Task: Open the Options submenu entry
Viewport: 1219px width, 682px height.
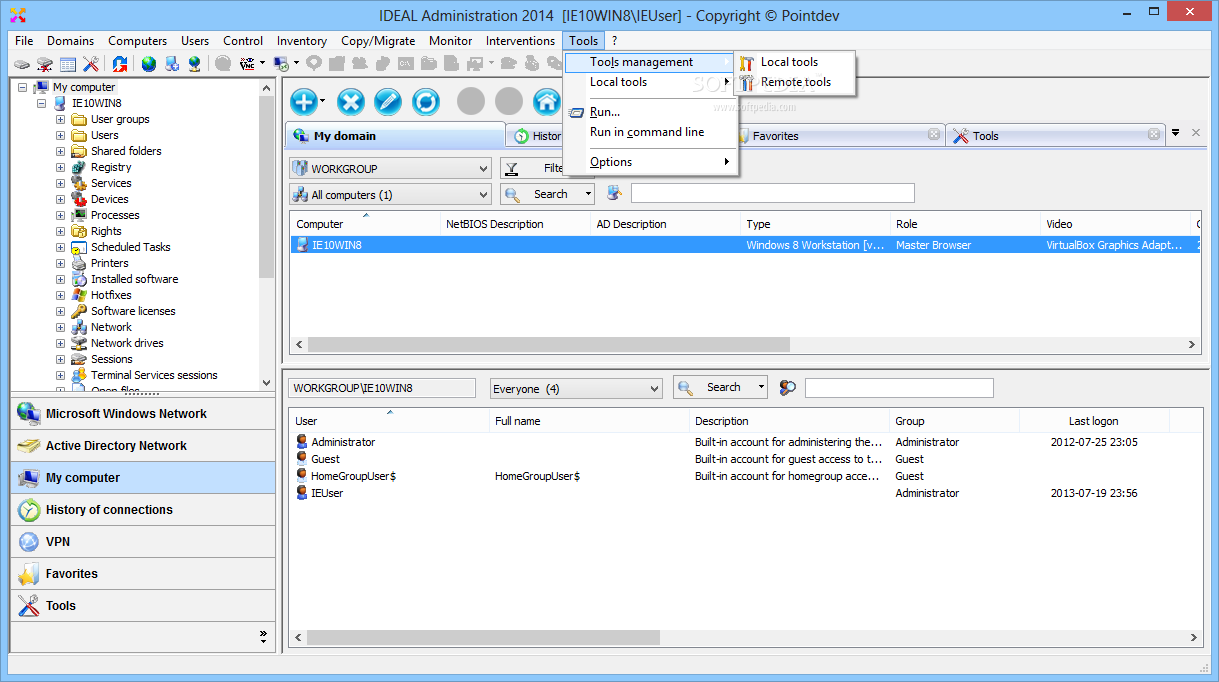Action: point(650,162)
